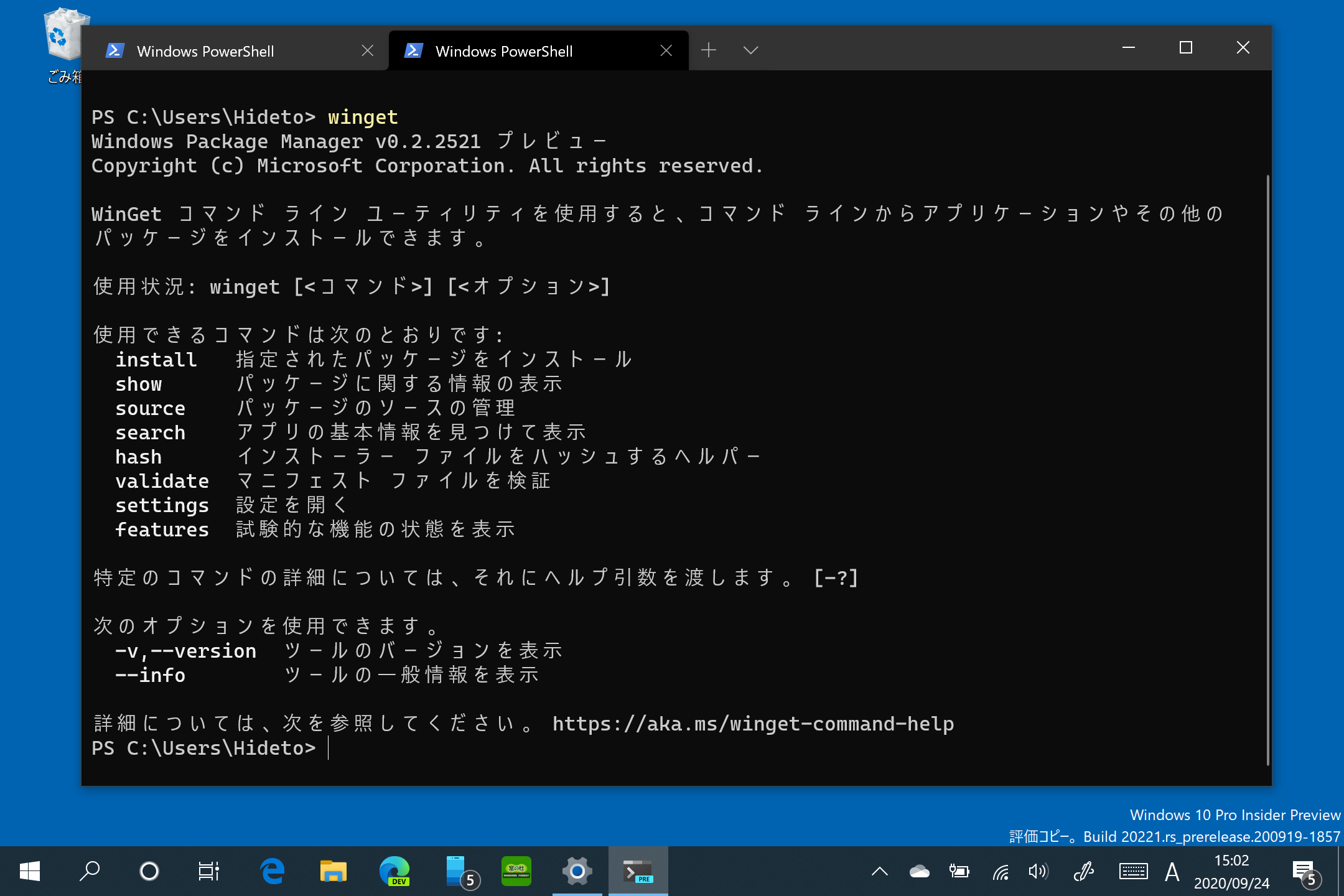Maximize the Windows Terminal window

[x=1186, y=48]
